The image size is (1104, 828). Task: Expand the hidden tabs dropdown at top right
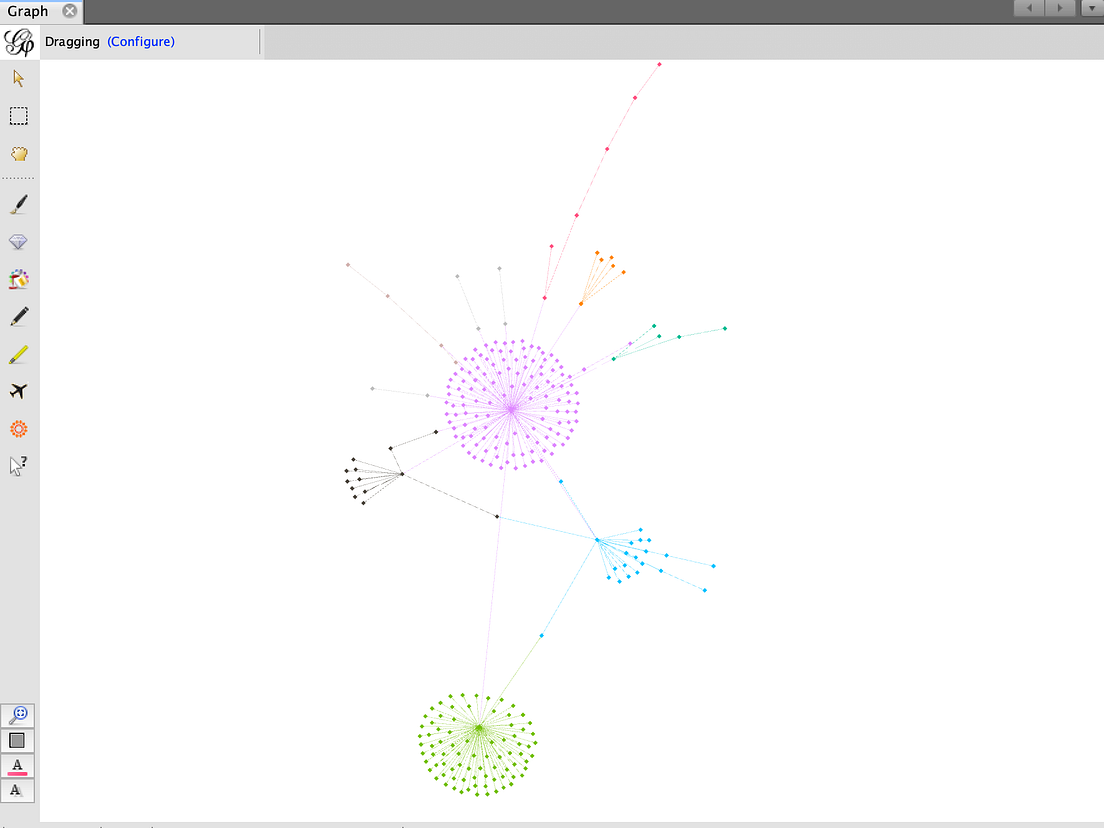click(x=1093, y=8)
